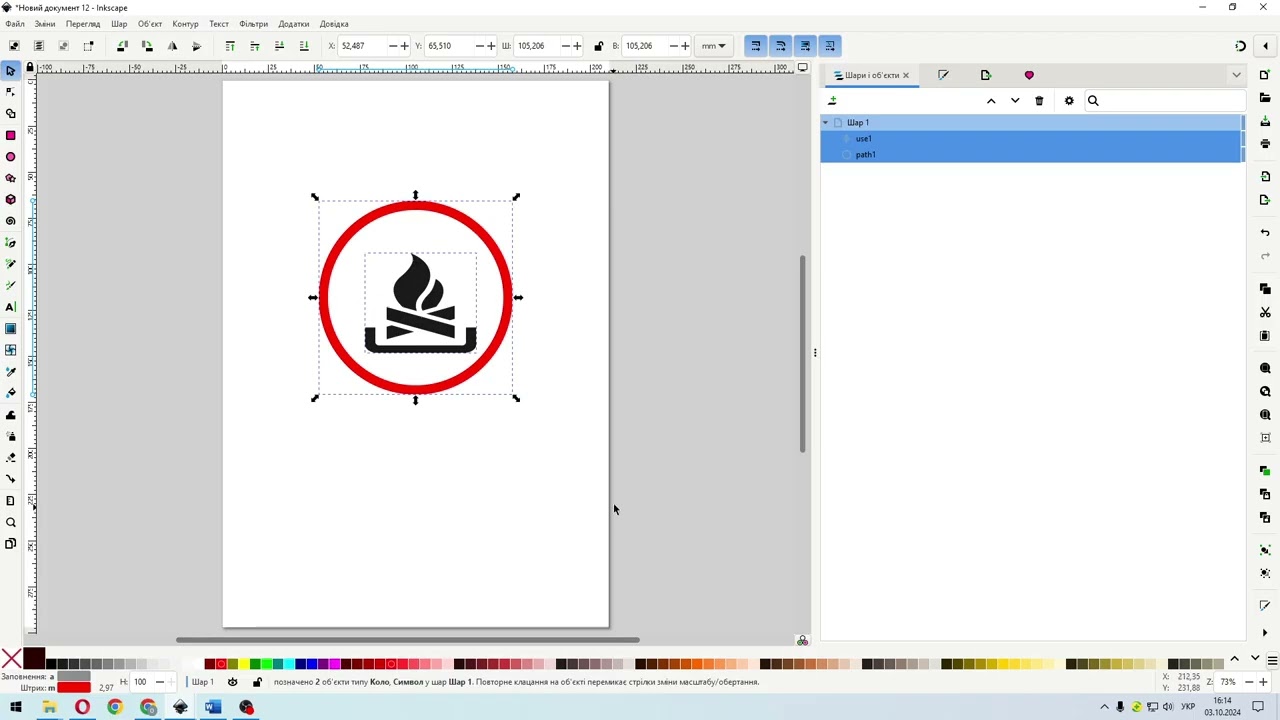The width and height of the screenshot is (1280, 720).
Task: Toggle snapping control at top right
Action: [1240, 46]
